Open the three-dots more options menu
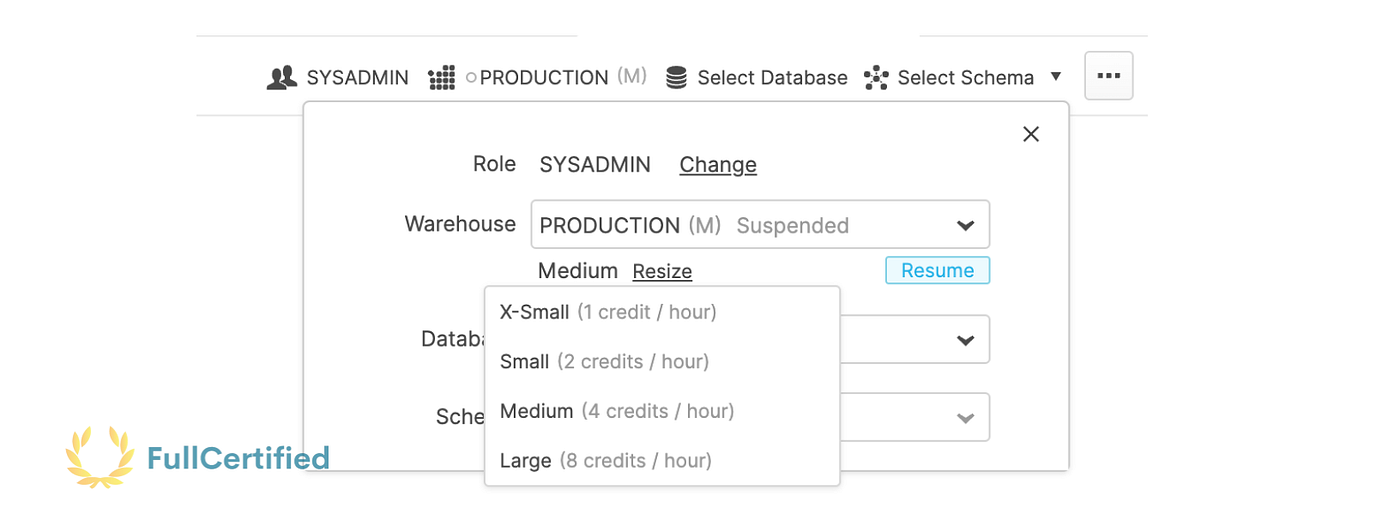1400x515 pixels. pos(1108,76)
